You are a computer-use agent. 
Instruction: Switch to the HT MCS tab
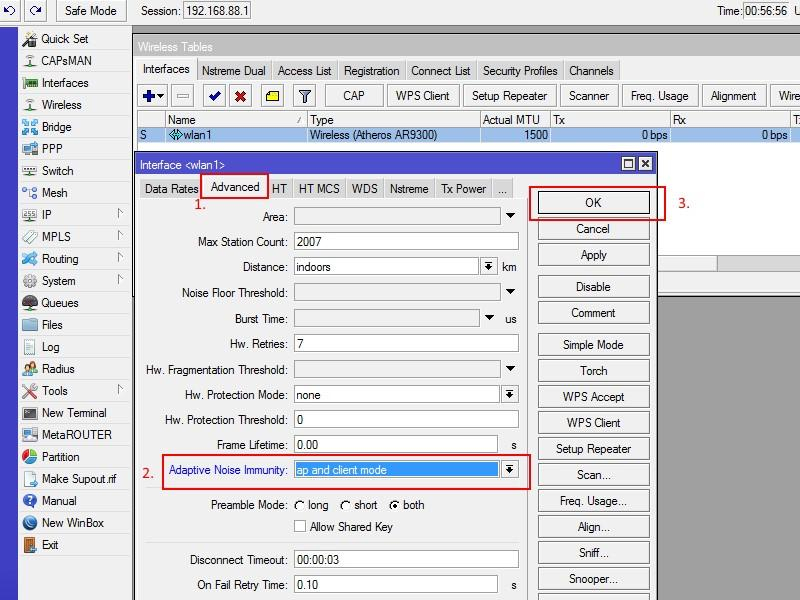[319, 188]
